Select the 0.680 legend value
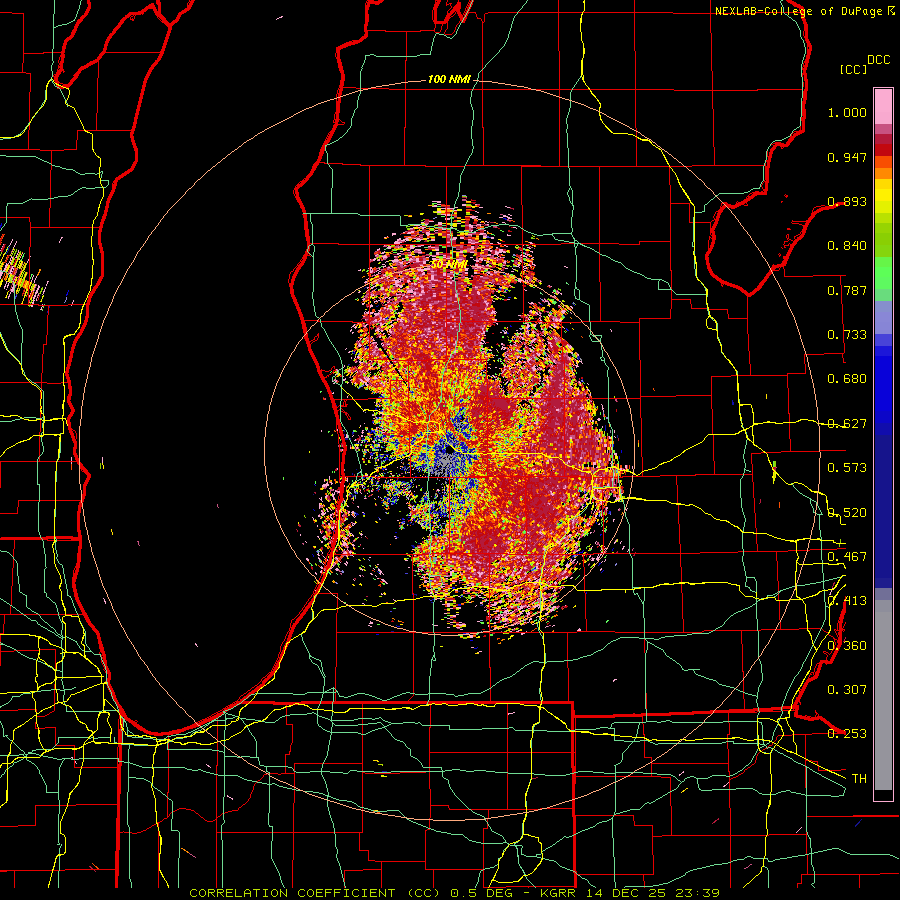The height and width of the screenshot is (900, 900). coord(847,379)
